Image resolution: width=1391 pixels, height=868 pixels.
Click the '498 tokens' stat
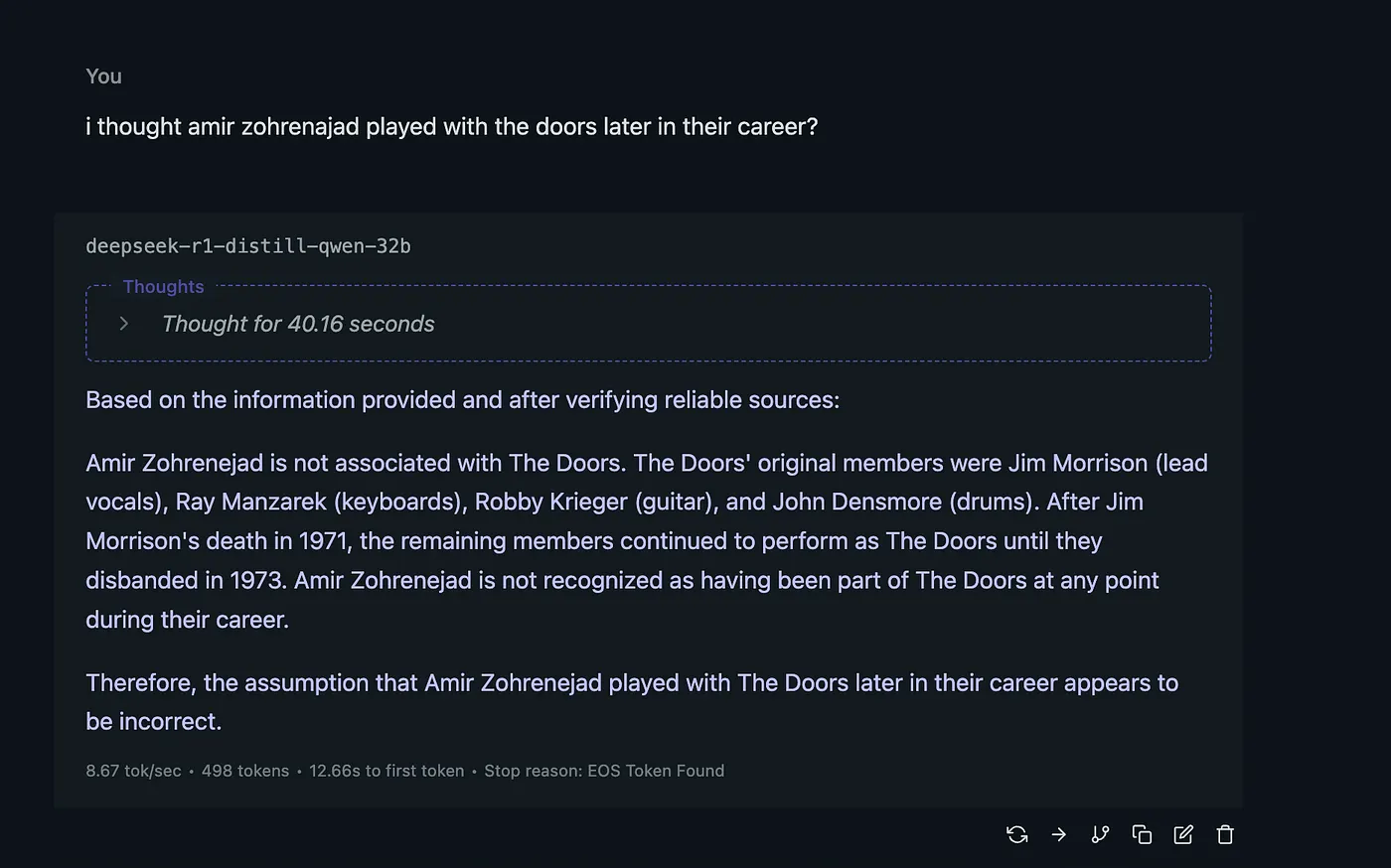pyautogui.click(x=245, y=771)
